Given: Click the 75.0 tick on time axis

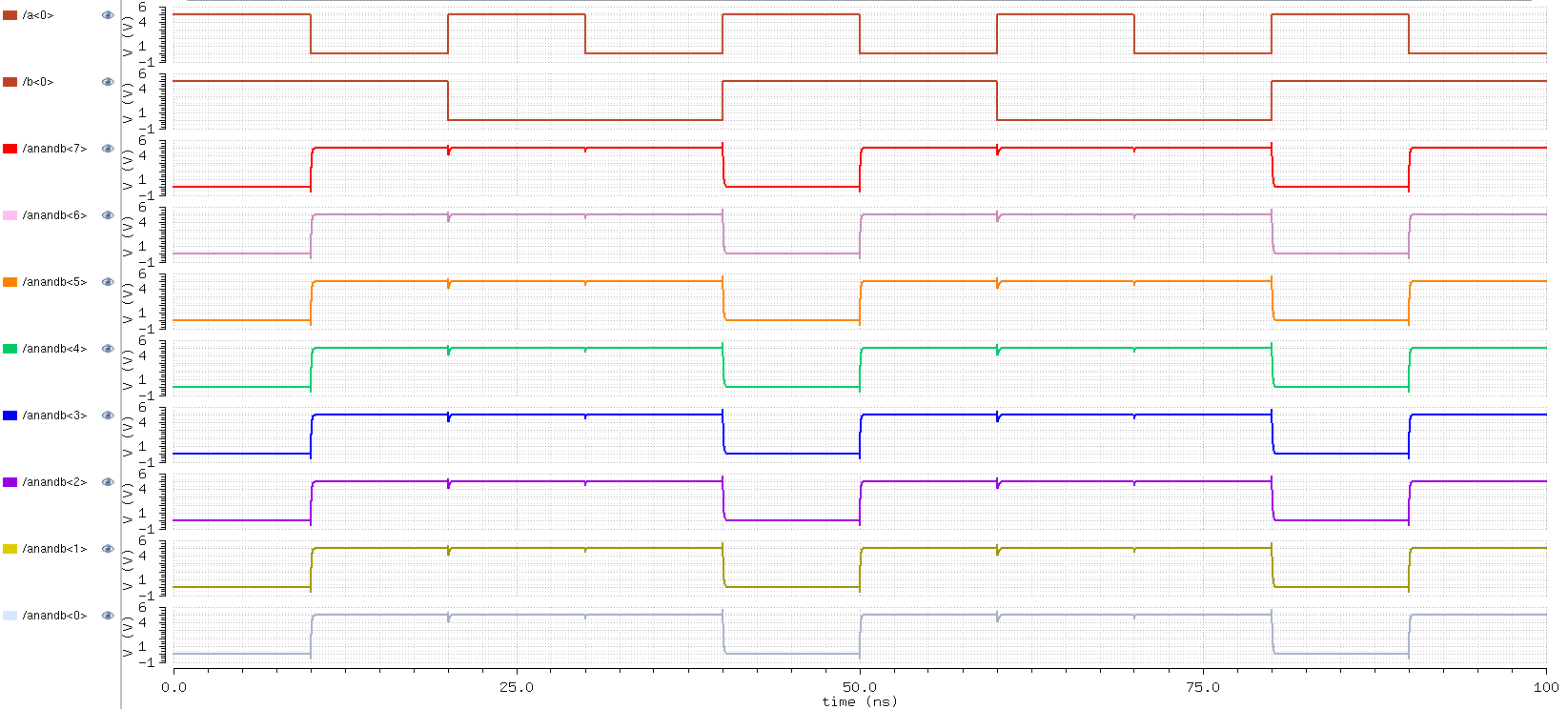Looking at the screenshot, I should point(1203,686).
